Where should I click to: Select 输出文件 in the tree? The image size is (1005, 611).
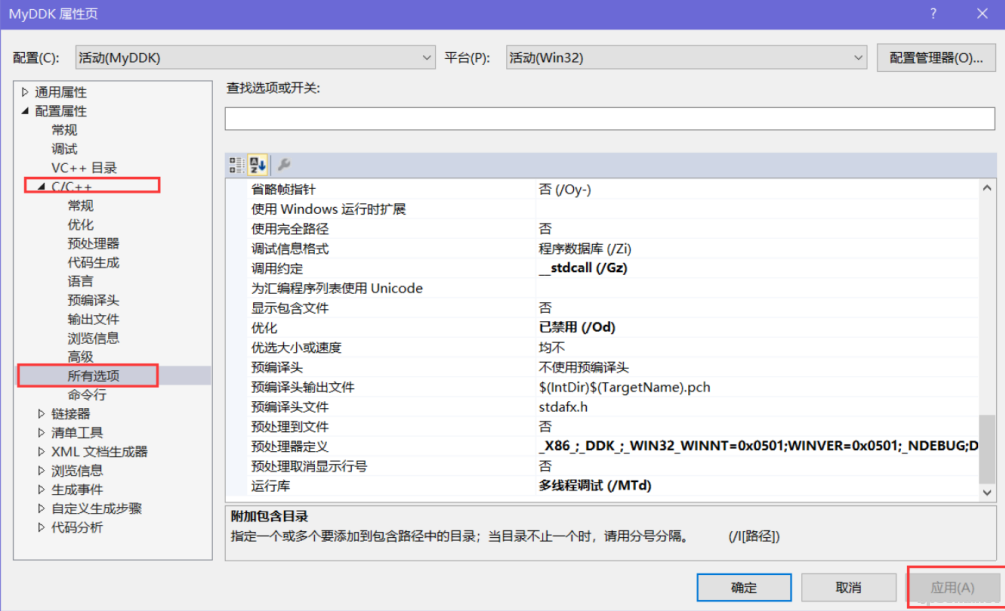pyautogui.click(x=94, y=319)
